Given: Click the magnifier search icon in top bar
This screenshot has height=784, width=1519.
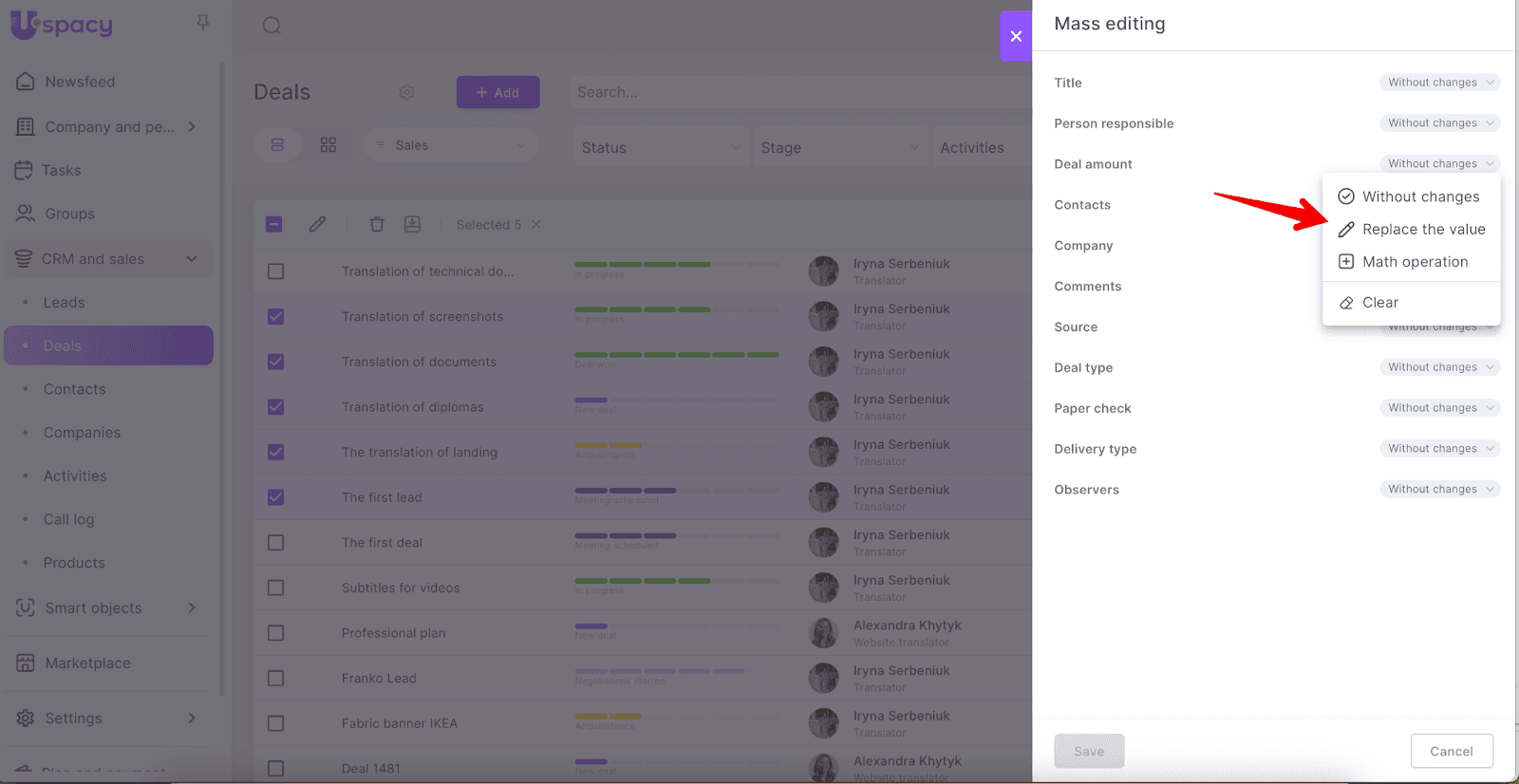Looking at the screenshot, I should coord(272,26).
